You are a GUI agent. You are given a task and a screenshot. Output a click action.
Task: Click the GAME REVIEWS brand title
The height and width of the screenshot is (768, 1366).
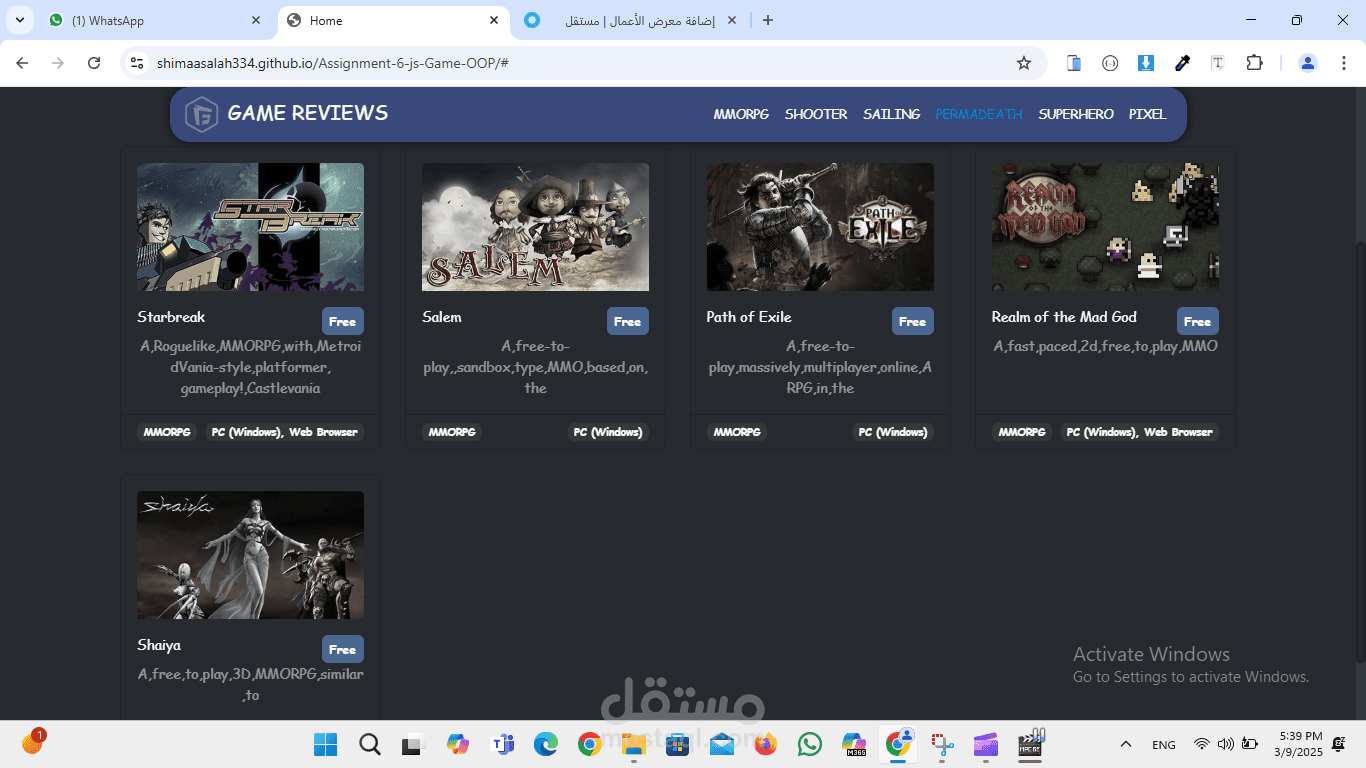click(308, 113)
